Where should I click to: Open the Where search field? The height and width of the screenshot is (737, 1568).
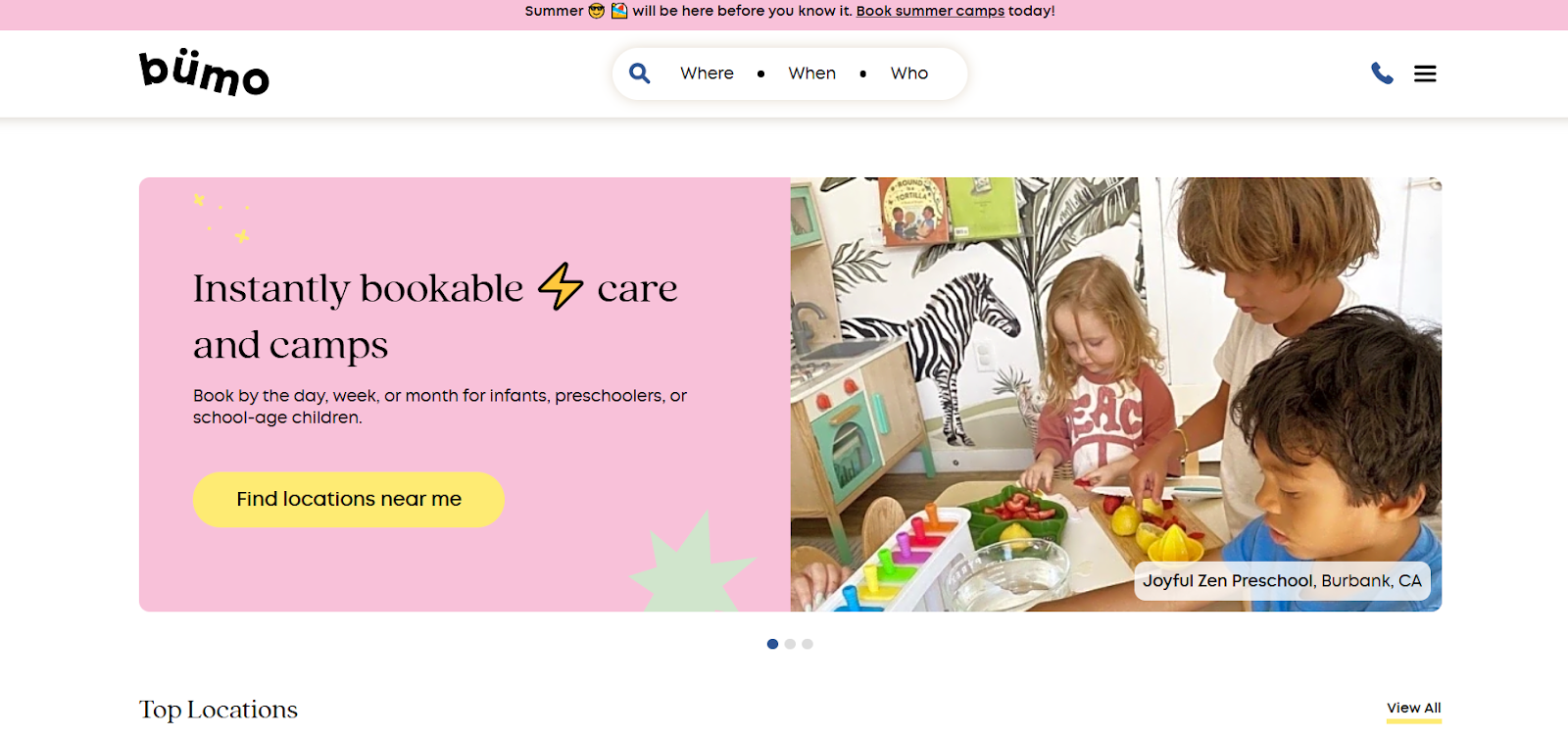point(707,74)
